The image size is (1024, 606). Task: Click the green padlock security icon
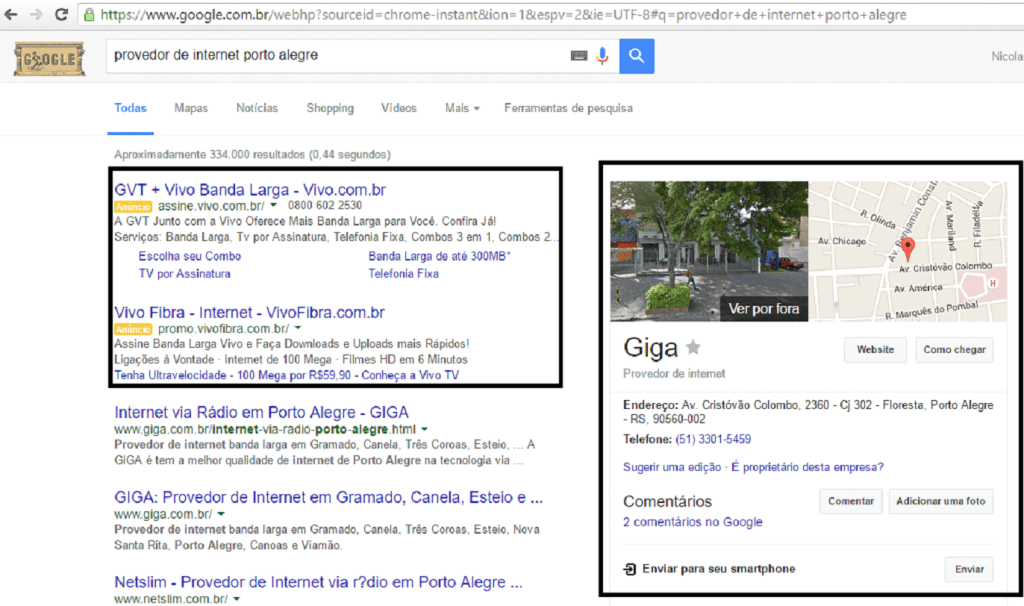click(x=89, y=14)
